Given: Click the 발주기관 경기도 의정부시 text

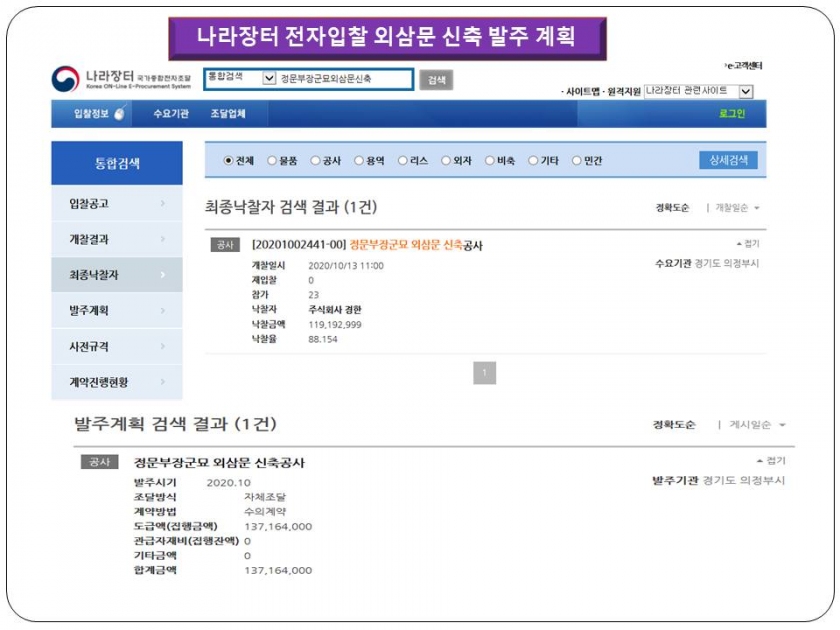Looking at the screenshot, I should pyautogui.click(x=718, y=481).
